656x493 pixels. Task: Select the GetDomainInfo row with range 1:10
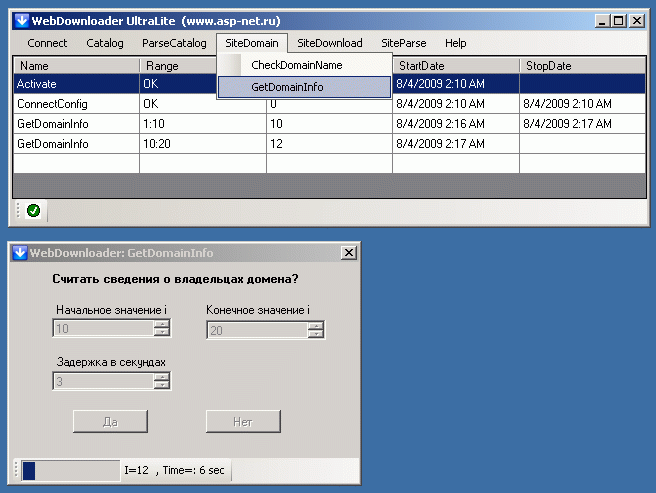click(x=330, y=124)
